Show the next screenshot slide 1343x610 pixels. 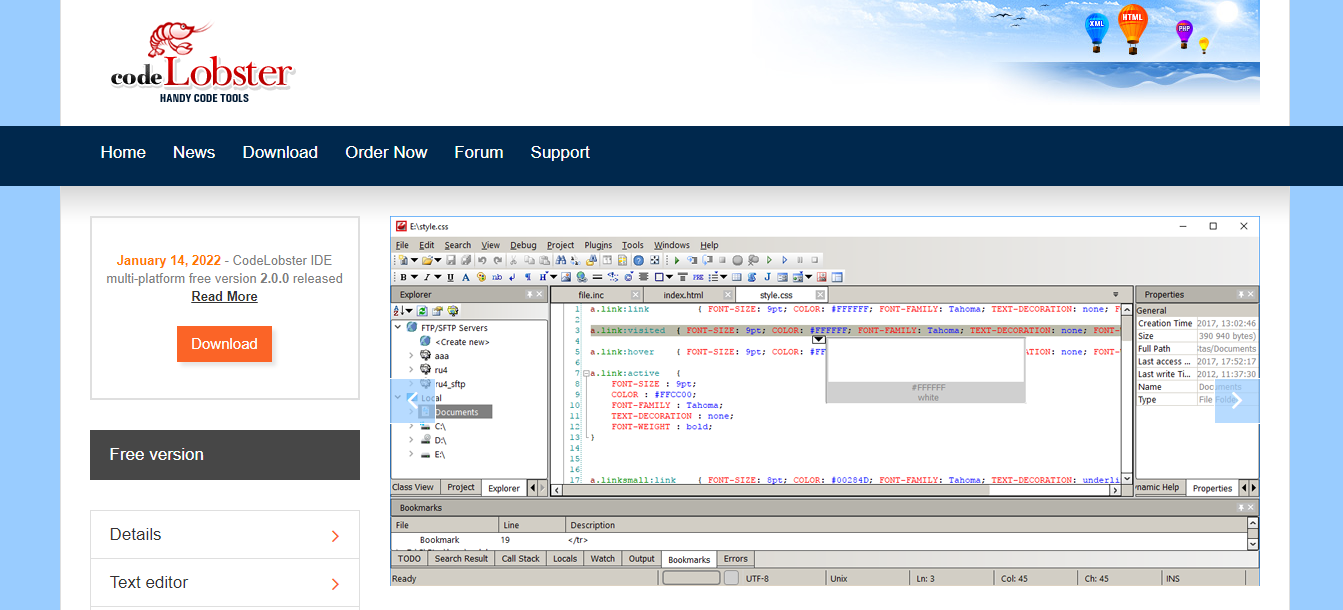point(1237,400)
